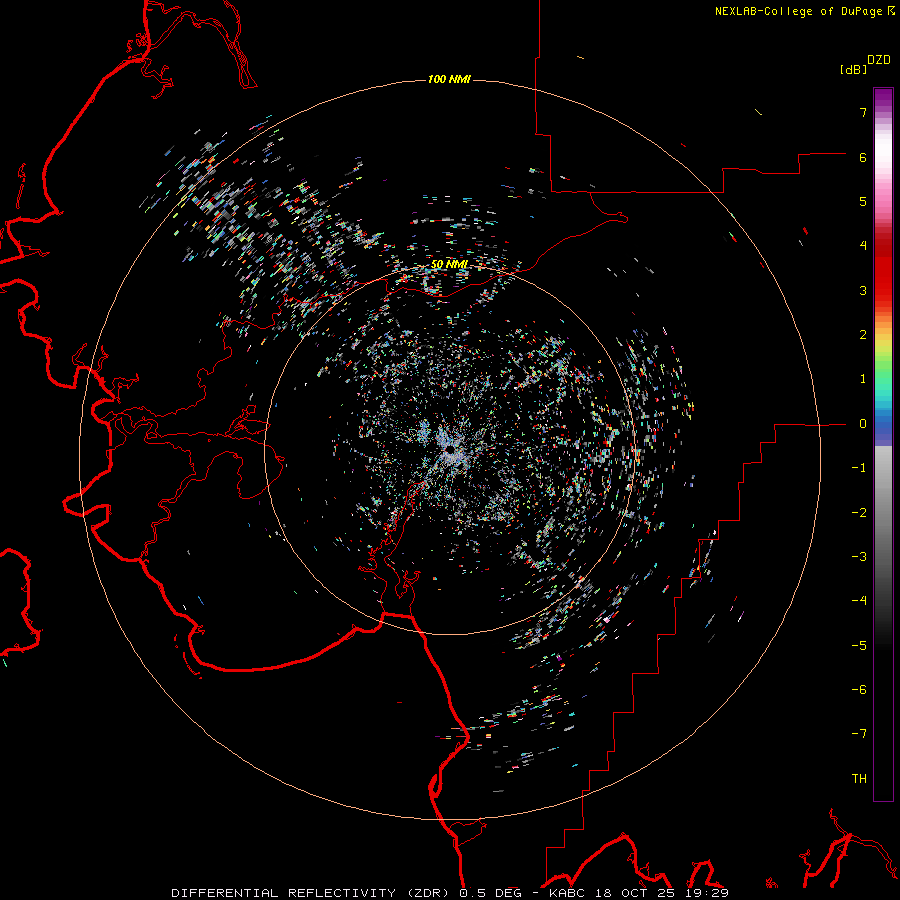
Task: Click the -6 dB legend value
Action: 859,690
